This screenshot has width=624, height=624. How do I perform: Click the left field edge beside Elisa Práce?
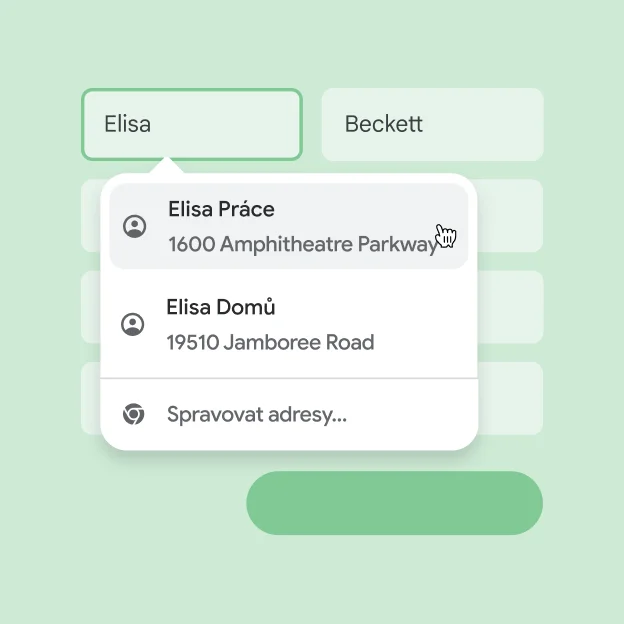(90, 215)
